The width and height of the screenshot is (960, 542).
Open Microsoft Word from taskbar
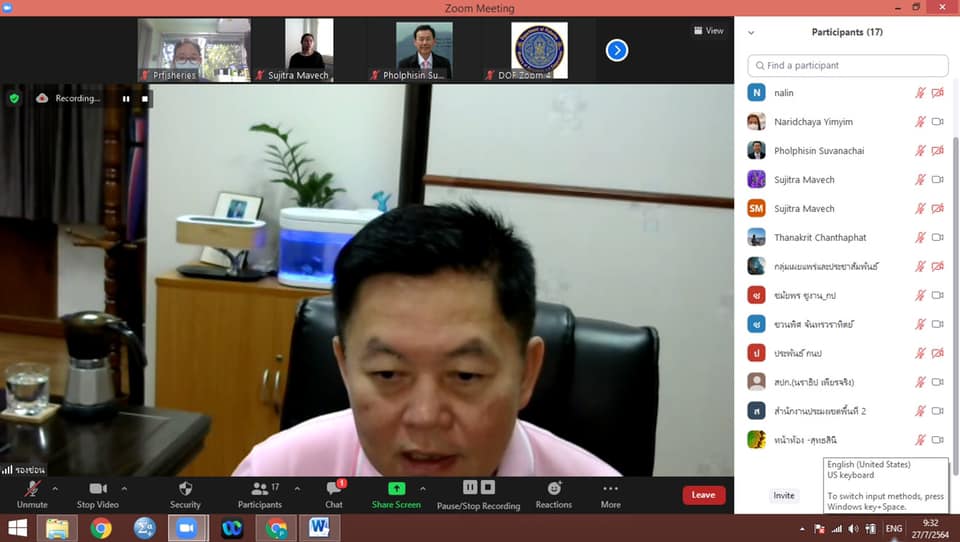[319, 528]
